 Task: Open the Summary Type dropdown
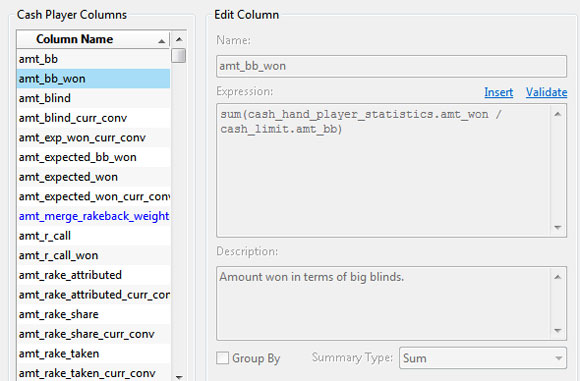pos(483,358)
